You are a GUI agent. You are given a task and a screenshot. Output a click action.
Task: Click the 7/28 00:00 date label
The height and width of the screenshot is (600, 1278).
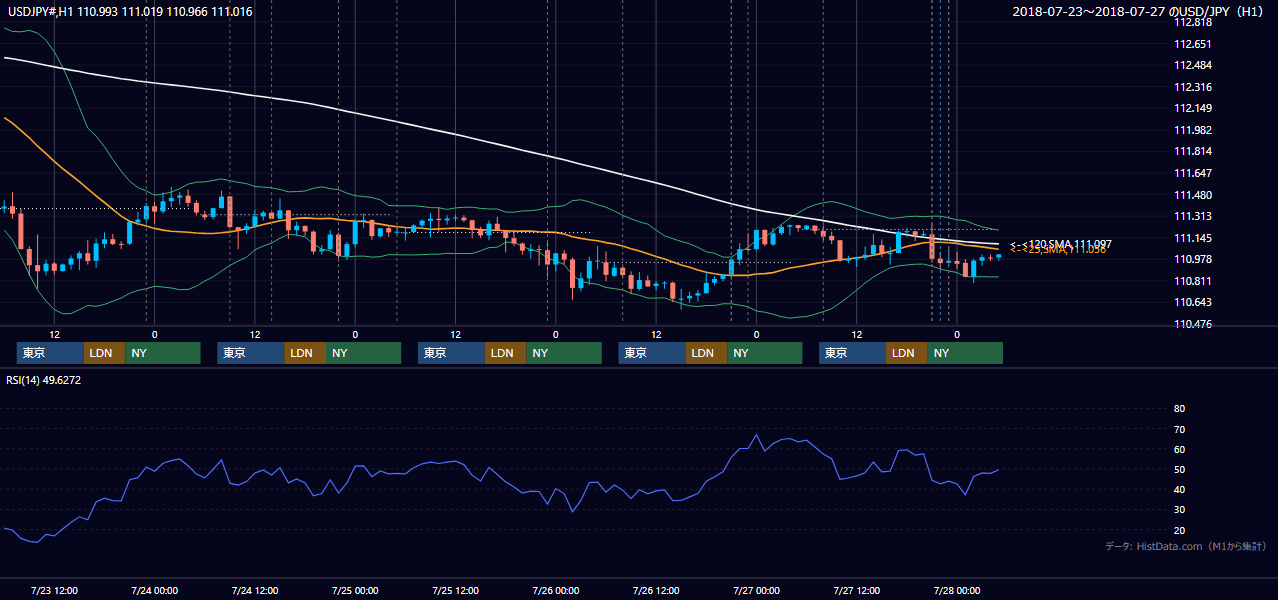click(x=956, y=590)
